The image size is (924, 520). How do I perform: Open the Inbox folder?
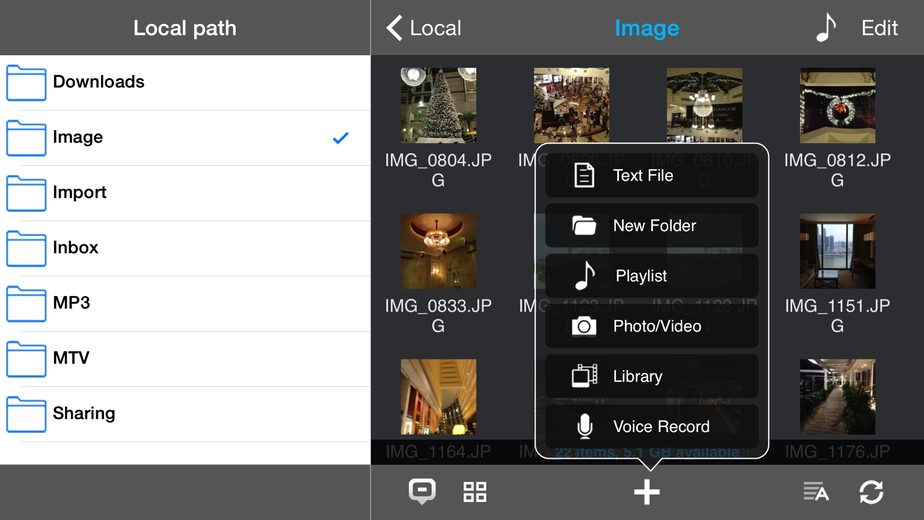[185, 248]
